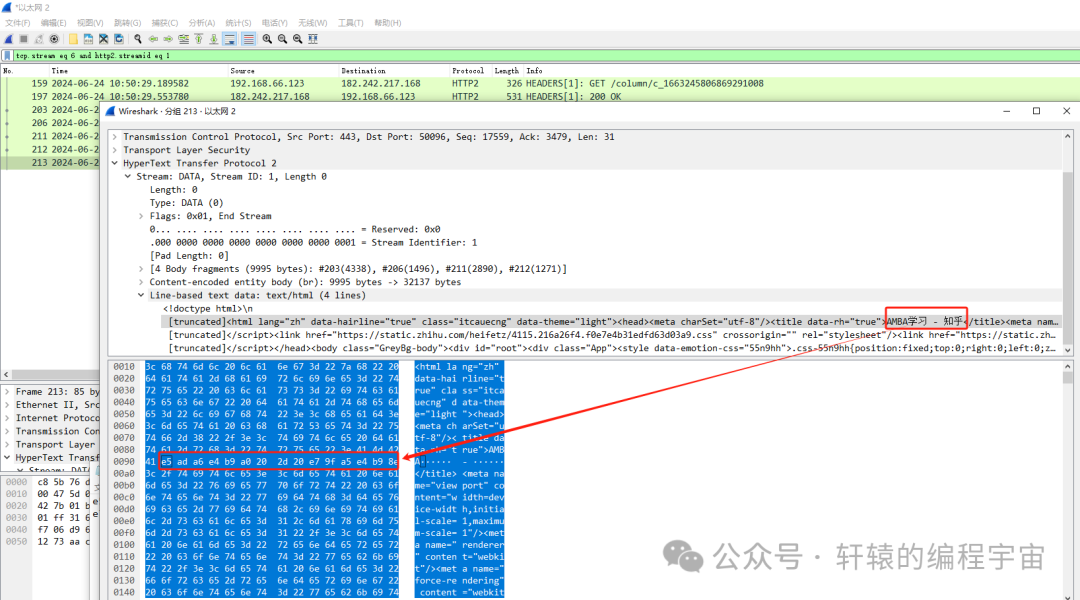Sort by the Source column header
The width and height of the screenshot is (1080, 600).
pos(242,71)
